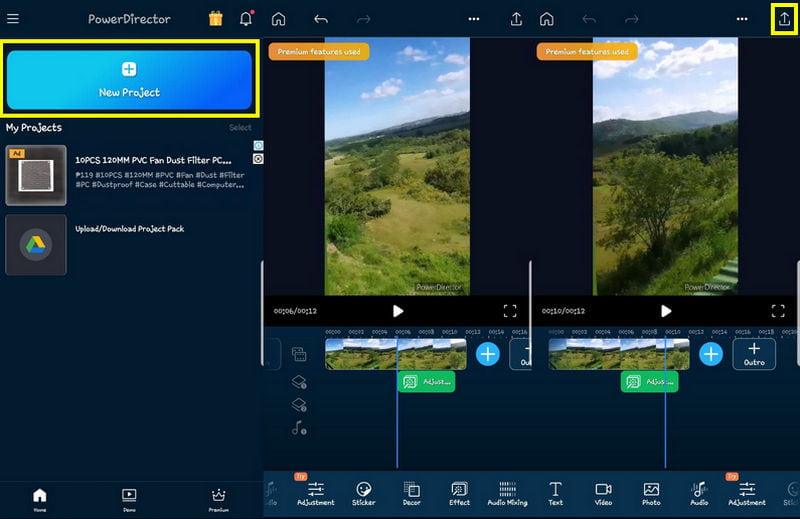This screenshot has height=519, width=800.
Task: Select overlay layer track 1 icon
Action: point(299,382)
